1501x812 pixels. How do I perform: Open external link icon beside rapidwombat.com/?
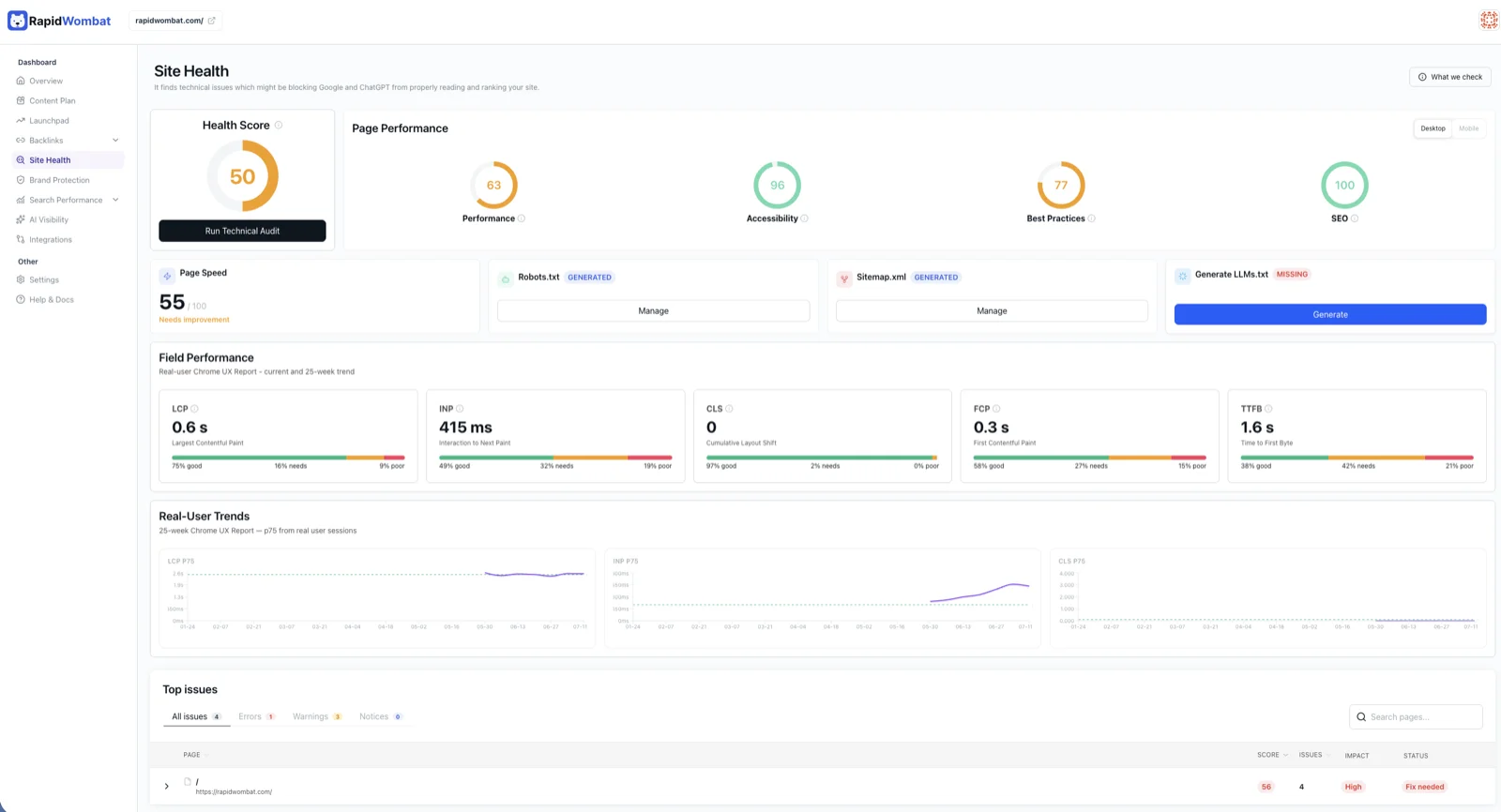click(211, 21)
